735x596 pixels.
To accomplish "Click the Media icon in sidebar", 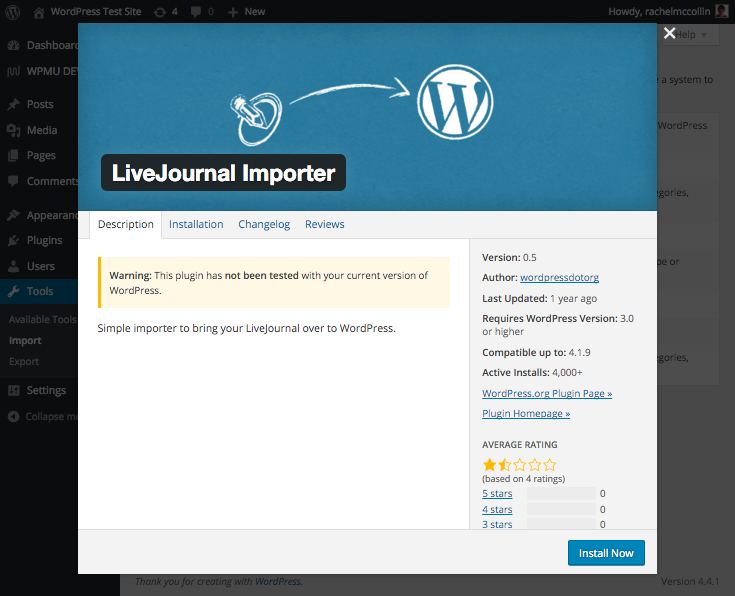I will pyautogui.click(x=14, y=130).
